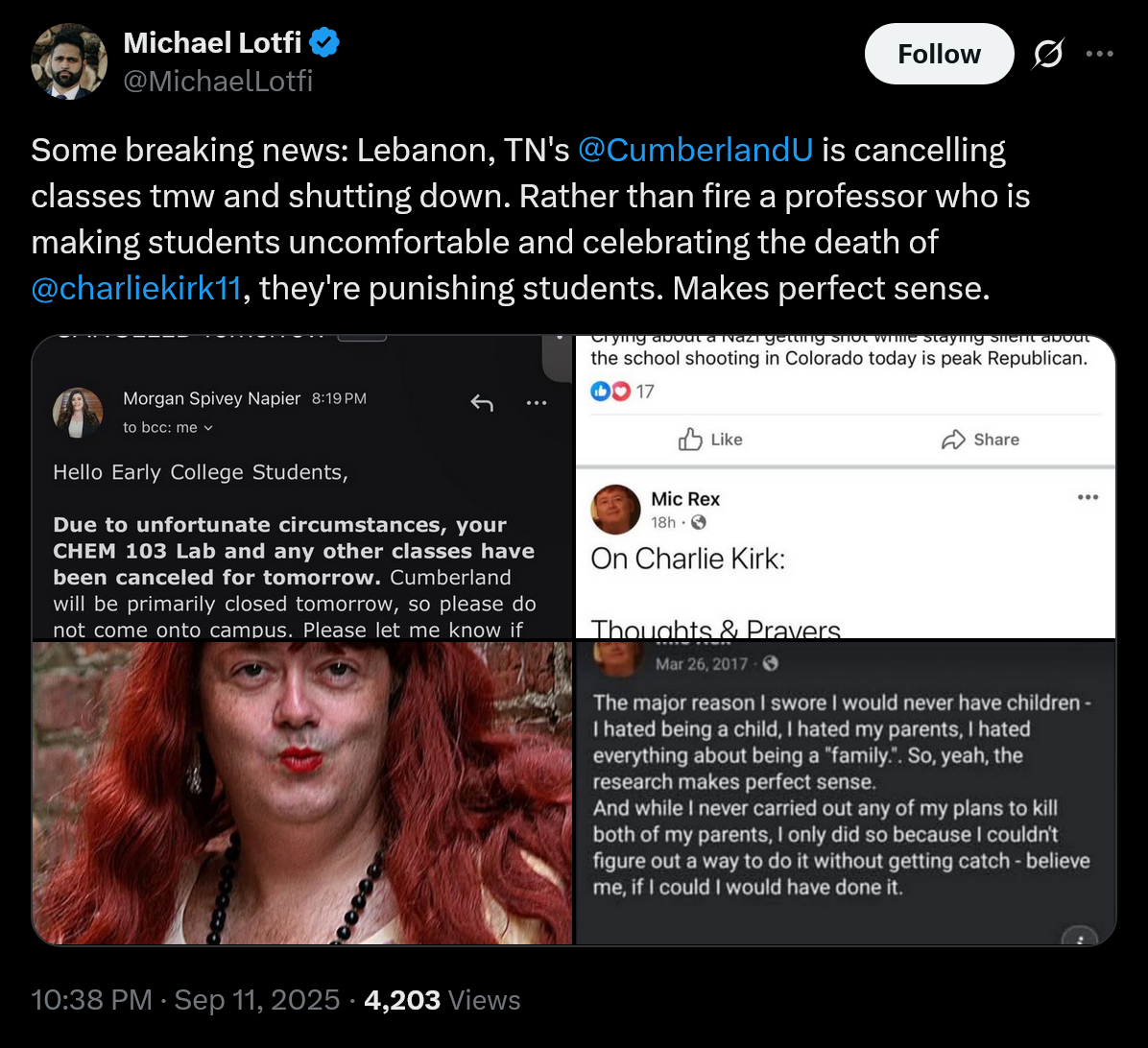Open the @CumberlandU mention link

coord(695,151)
